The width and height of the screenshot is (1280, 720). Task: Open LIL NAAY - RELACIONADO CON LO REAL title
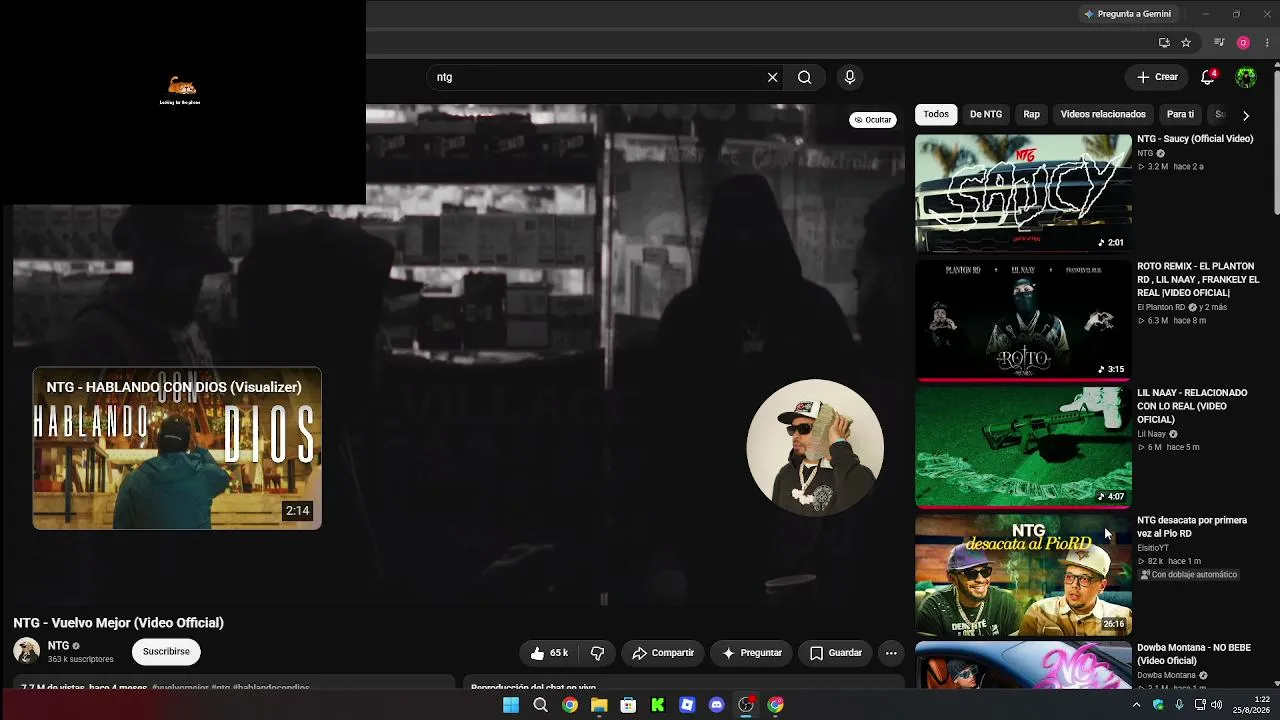(1192, 407)
